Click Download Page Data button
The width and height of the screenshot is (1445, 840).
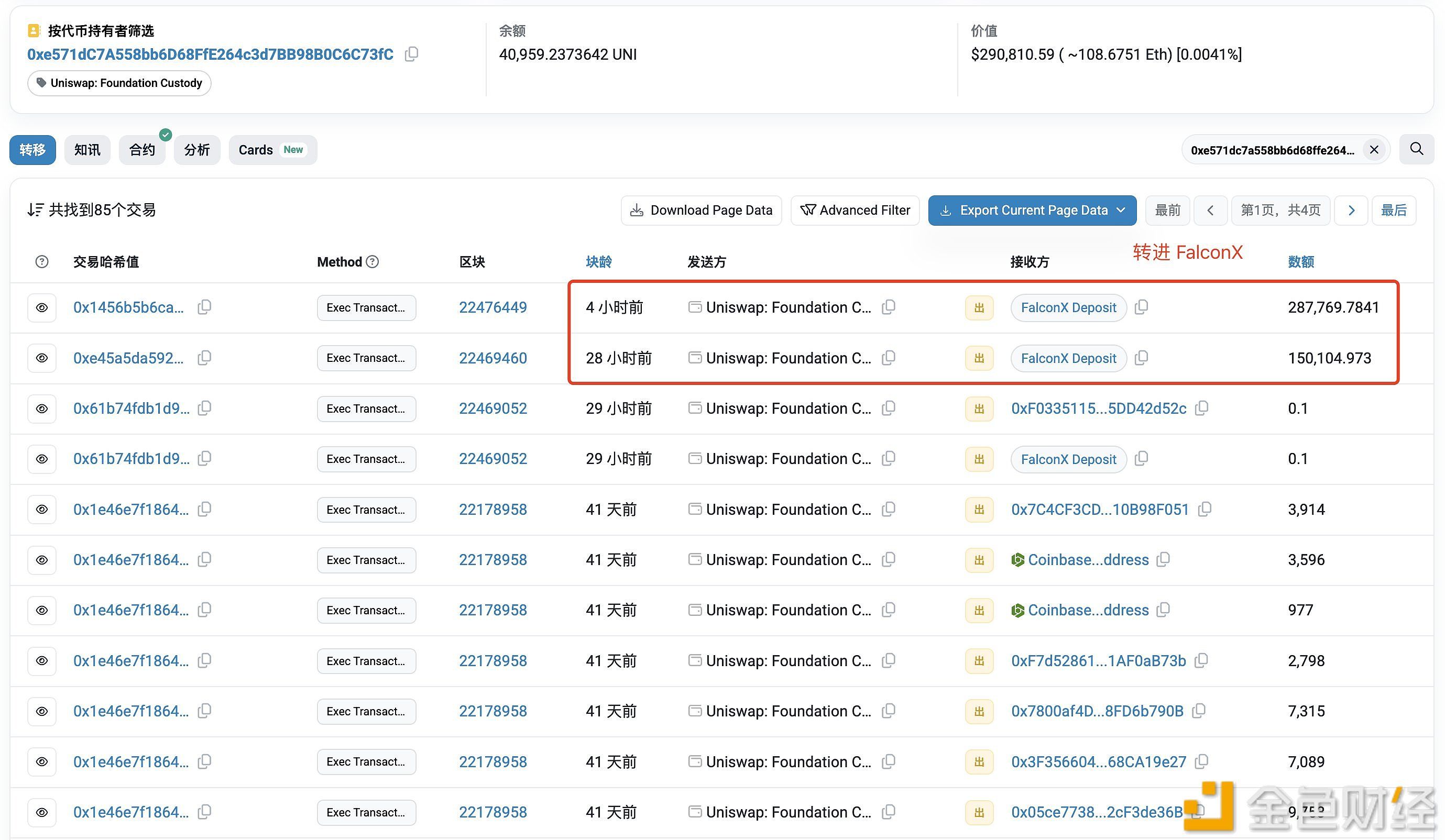click(700, 211)
